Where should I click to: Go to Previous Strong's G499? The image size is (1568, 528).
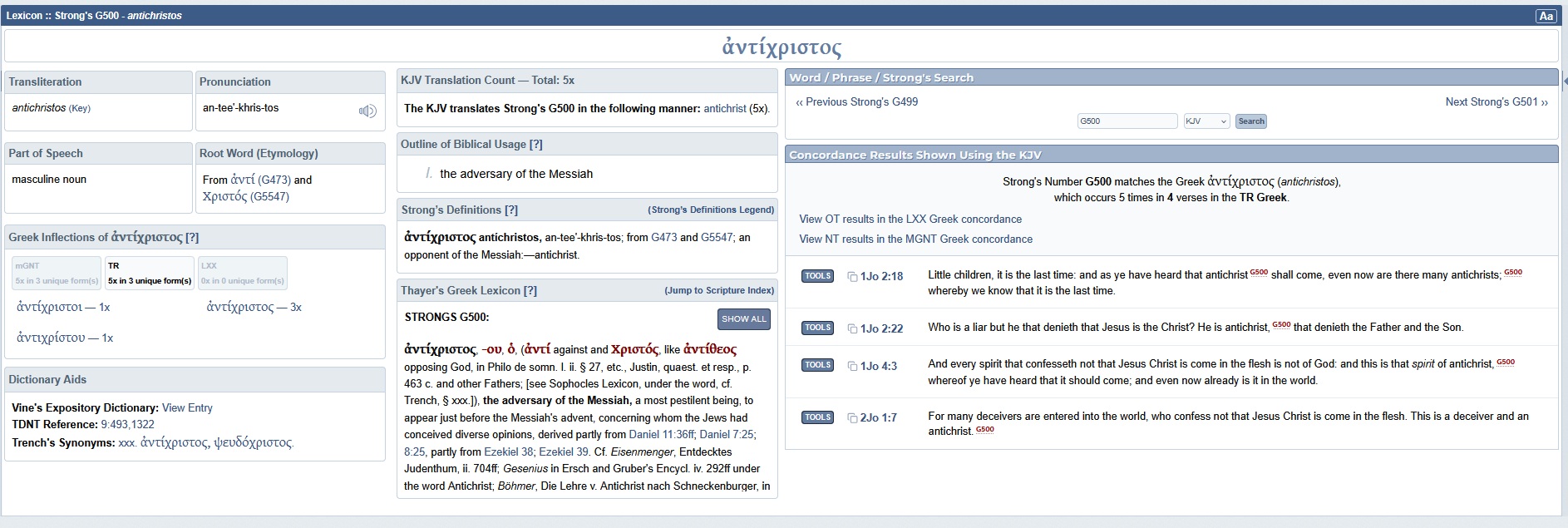pos(856,102)
